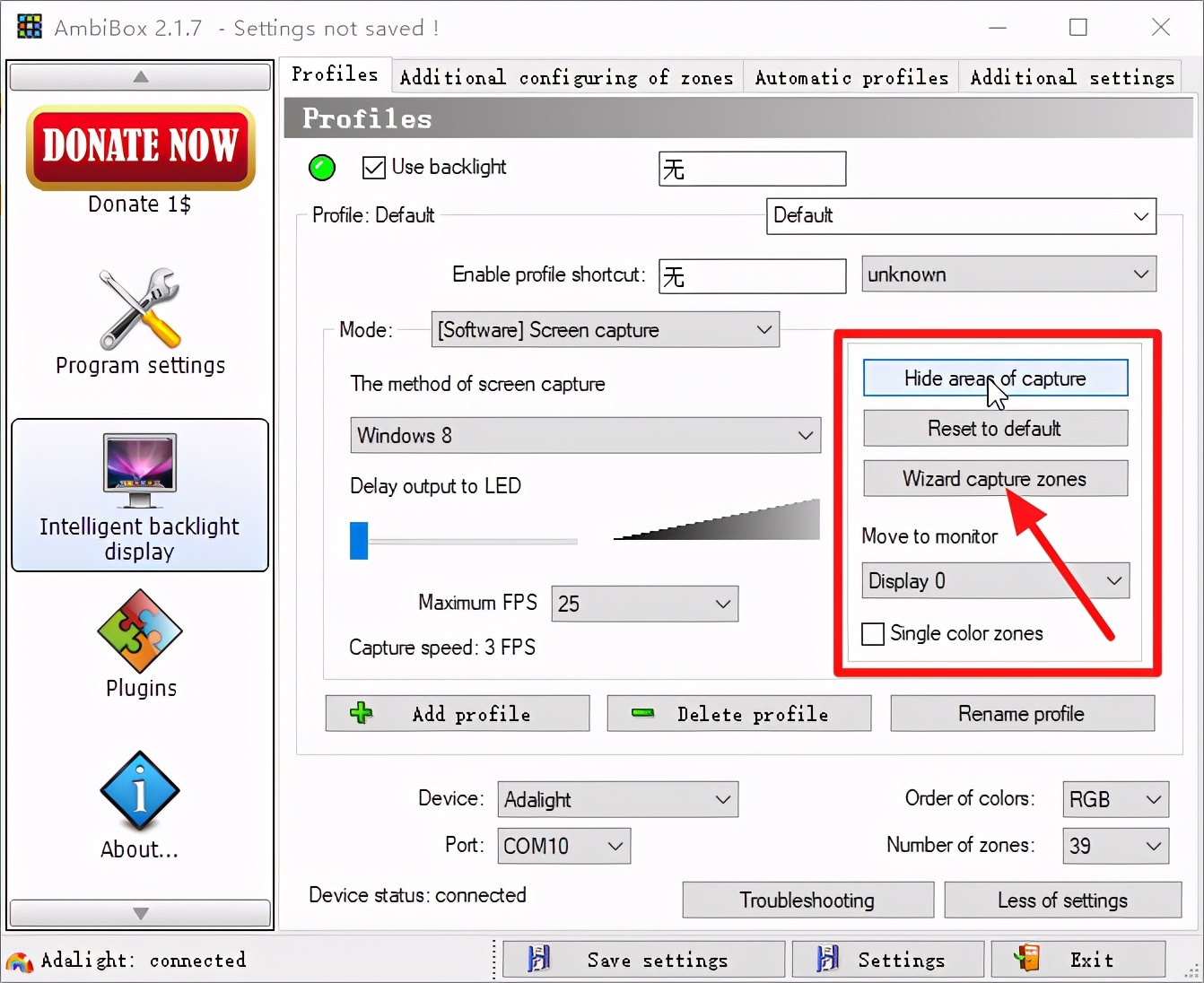Click the Adalight: connected status text

(x=144, y=961)
